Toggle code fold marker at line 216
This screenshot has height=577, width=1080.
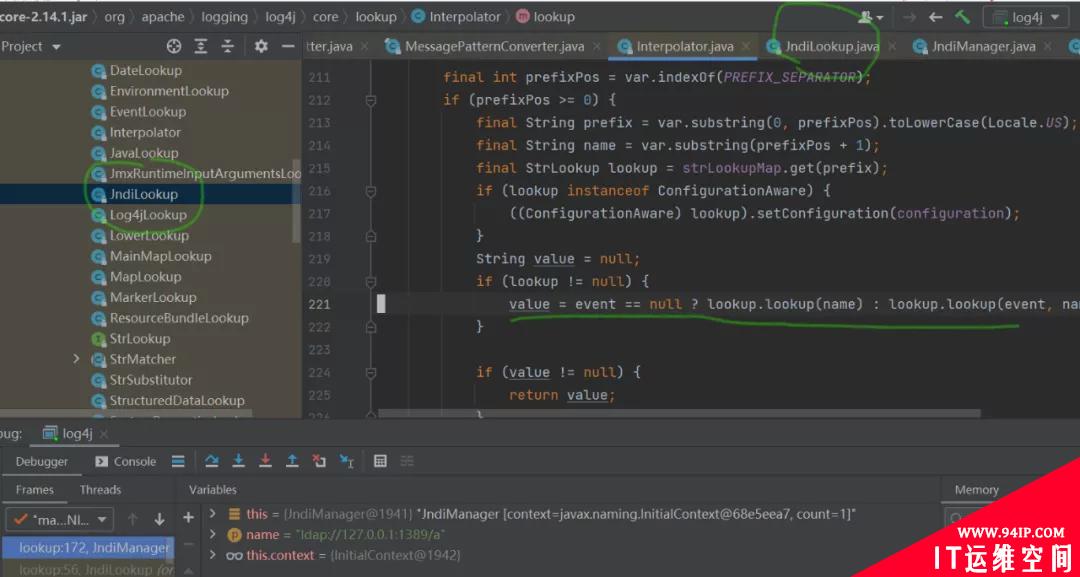[371, 191]
